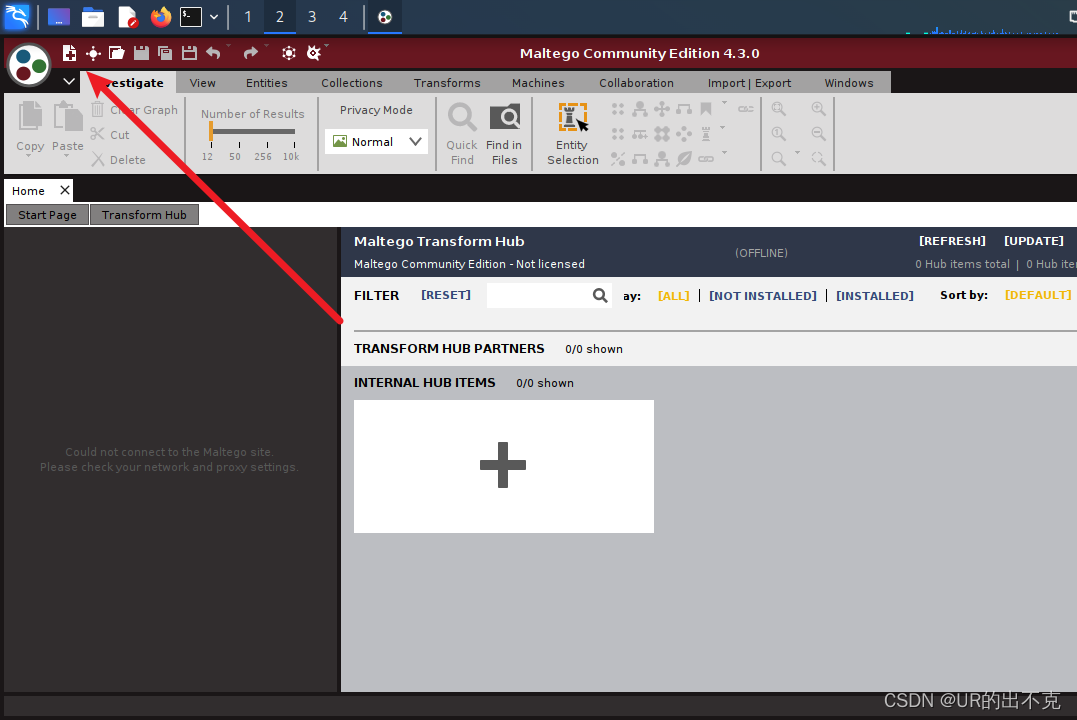This screenshot has width=1077, height=720.
Task: Click the zoom selection dashed magnifier icon
Action: pyautogui.click(x=818, y=159)
